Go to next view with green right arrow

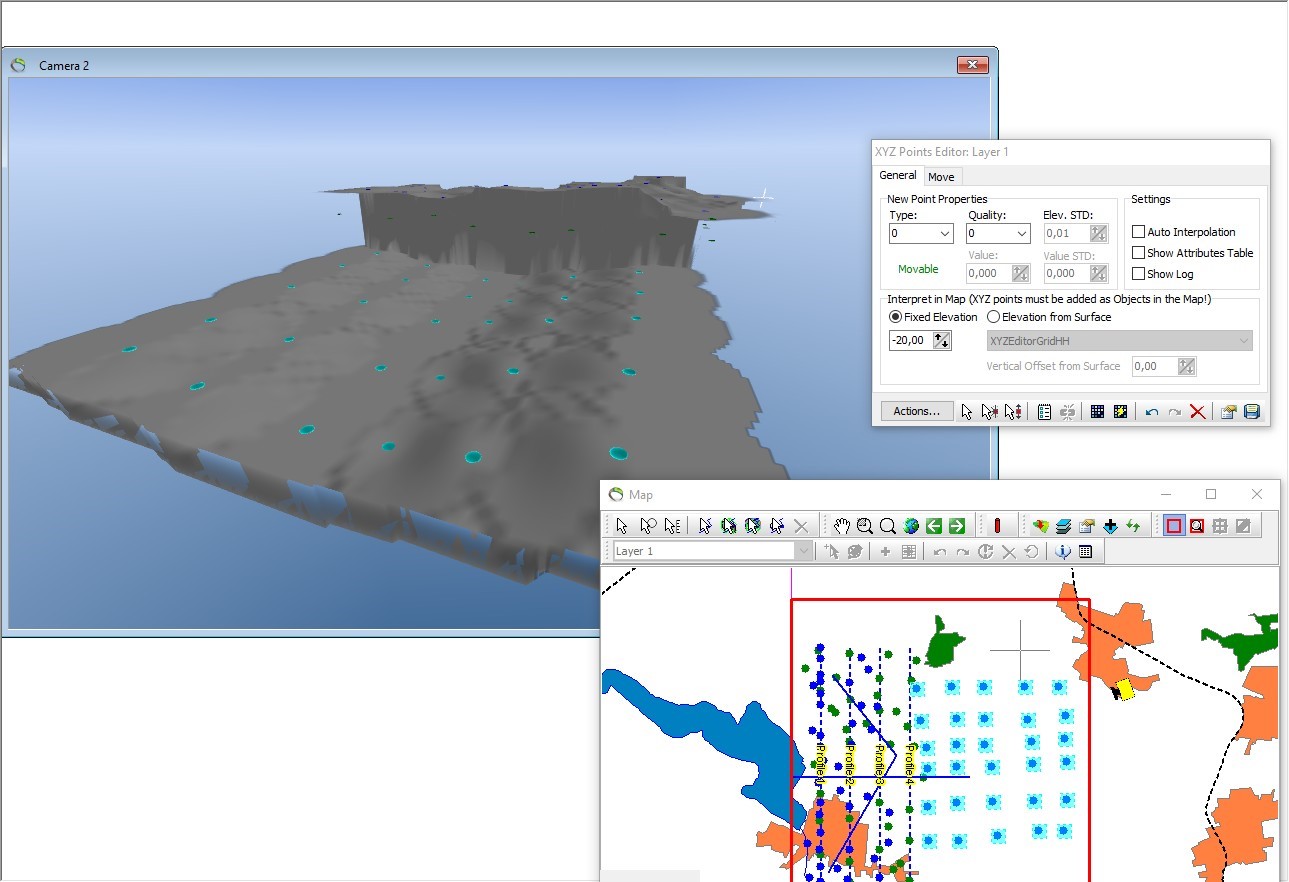click(957, 526)
